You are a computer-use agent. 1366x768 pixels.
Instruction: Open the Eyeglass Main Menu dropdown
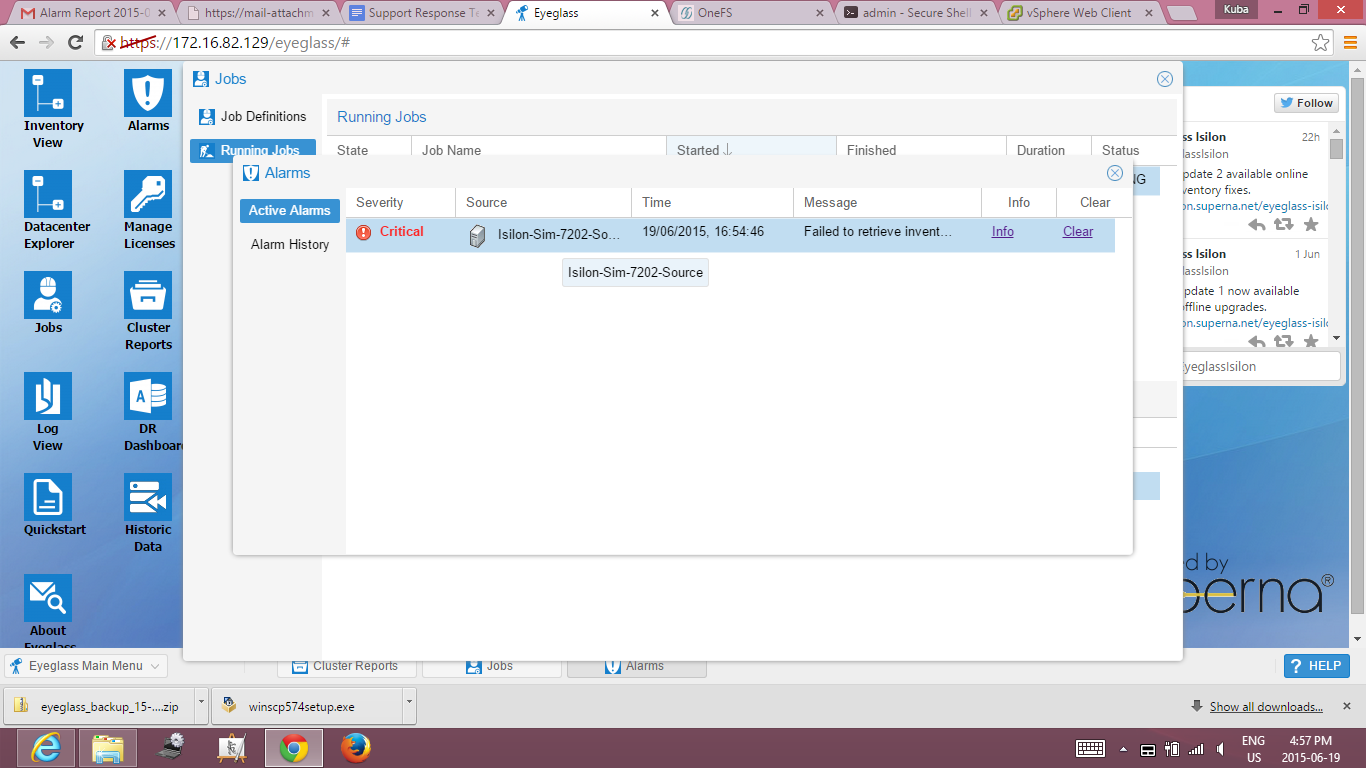[x=86, y=666]
